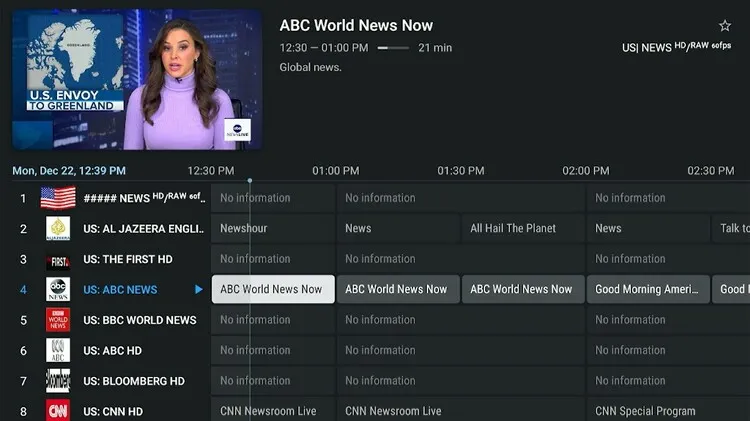Click the 01:00 PM timeline header
This screenshot has height=421, width=750.
click(x=335, y=171)
